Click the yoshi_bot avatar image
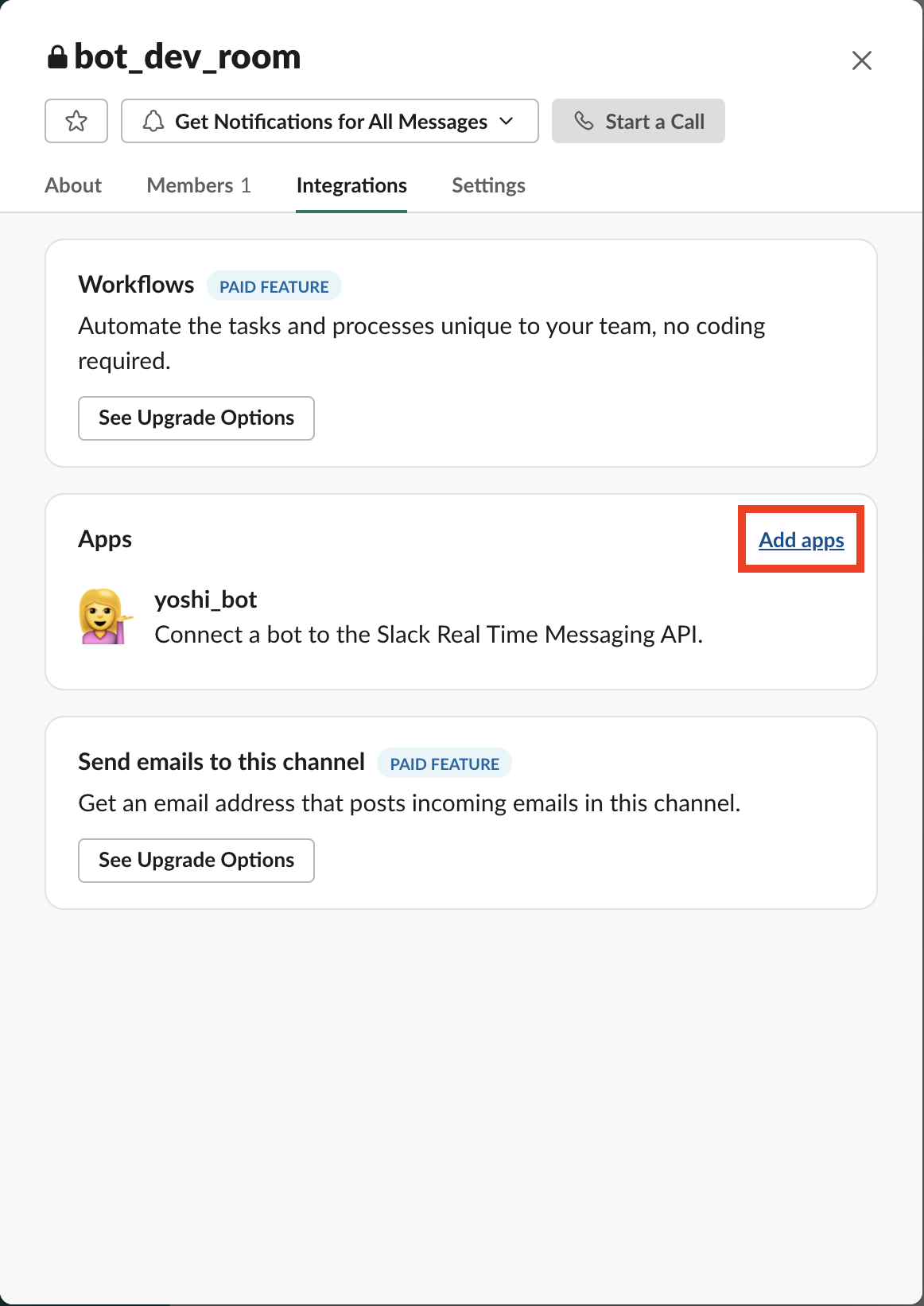 click(x=105, y=616)
